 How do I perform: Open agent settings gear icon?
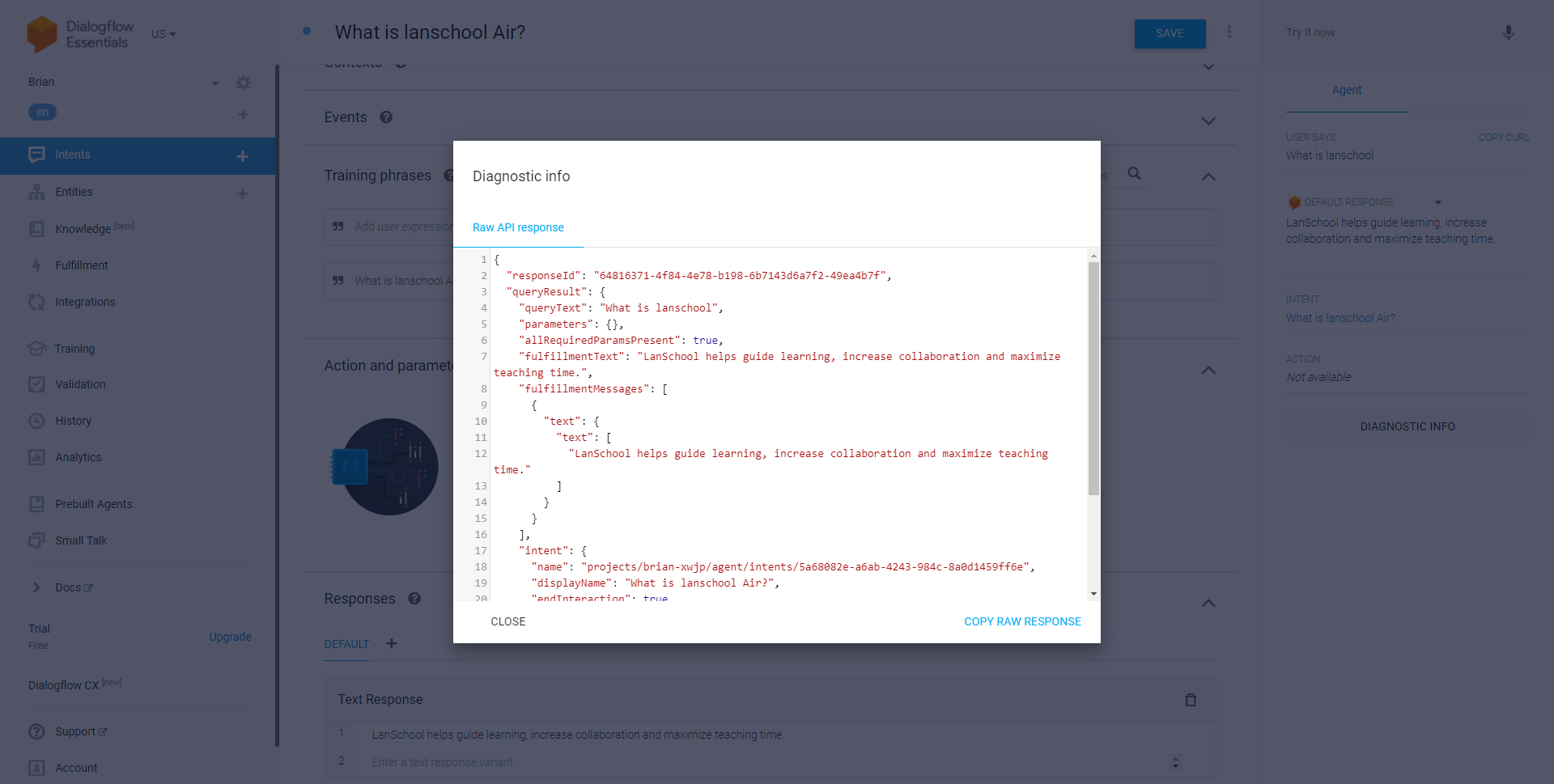[x=243, y=83]
